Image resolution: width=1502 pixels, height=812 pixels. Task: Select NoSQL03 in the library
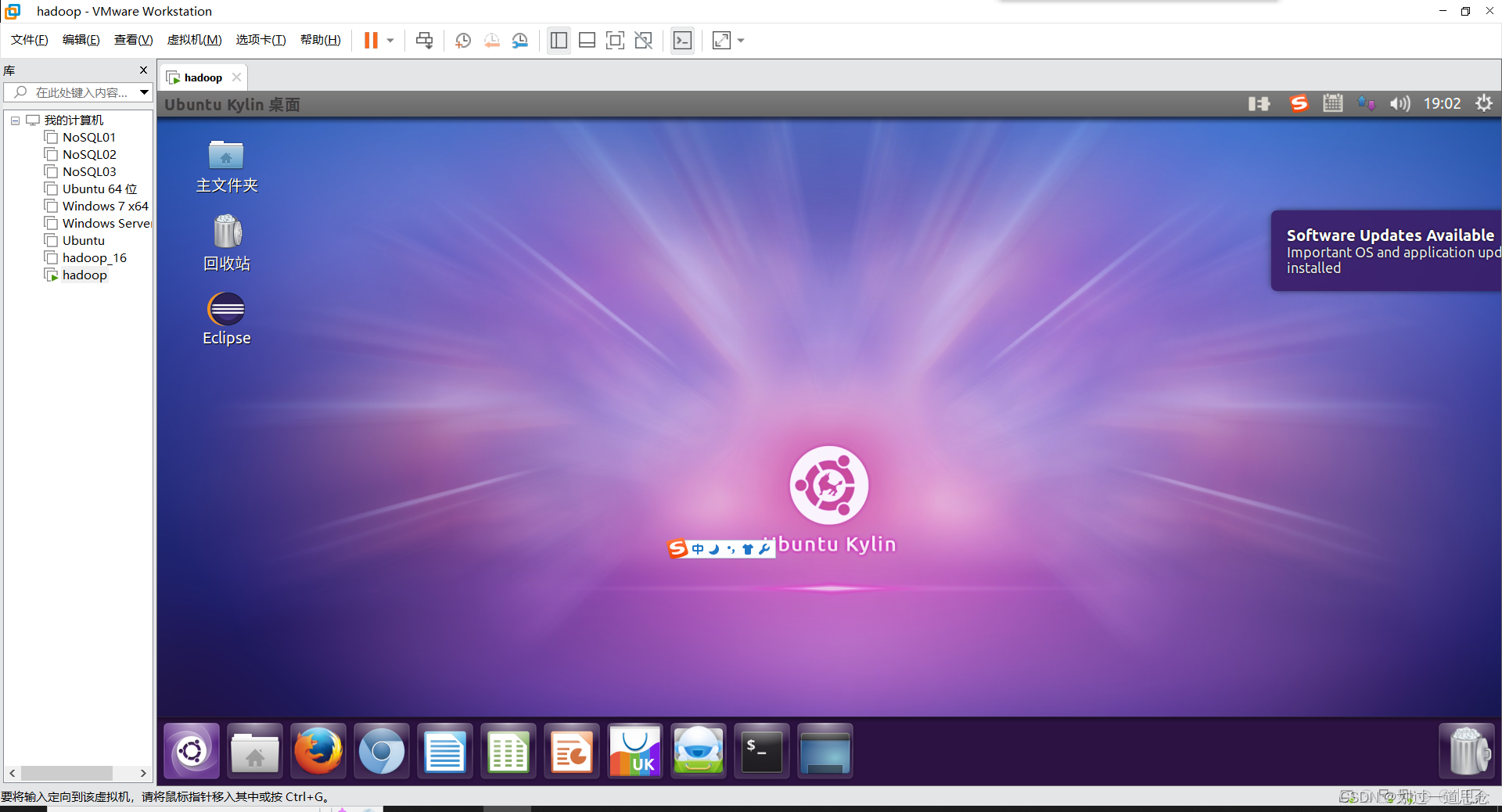coord(89,172)
